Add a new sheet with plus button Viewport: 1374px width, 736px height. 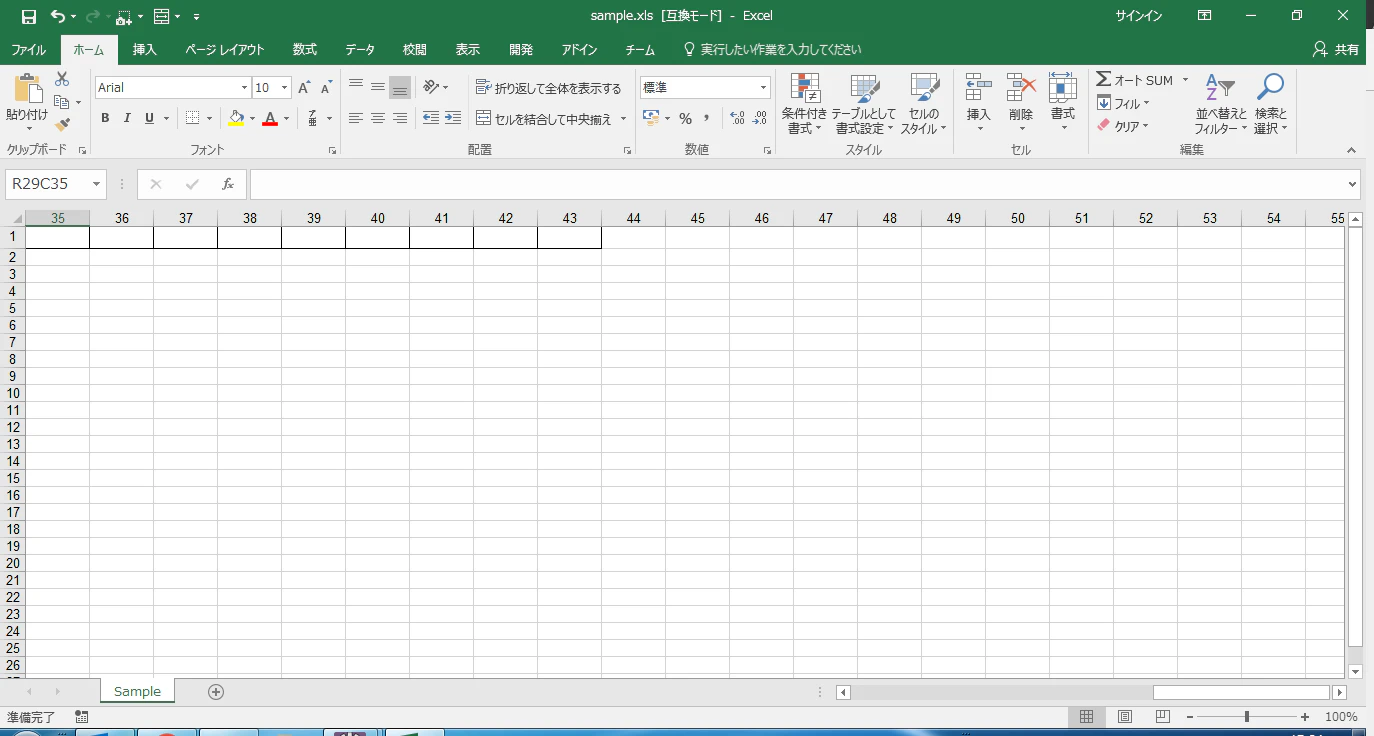tap(216, 692)
